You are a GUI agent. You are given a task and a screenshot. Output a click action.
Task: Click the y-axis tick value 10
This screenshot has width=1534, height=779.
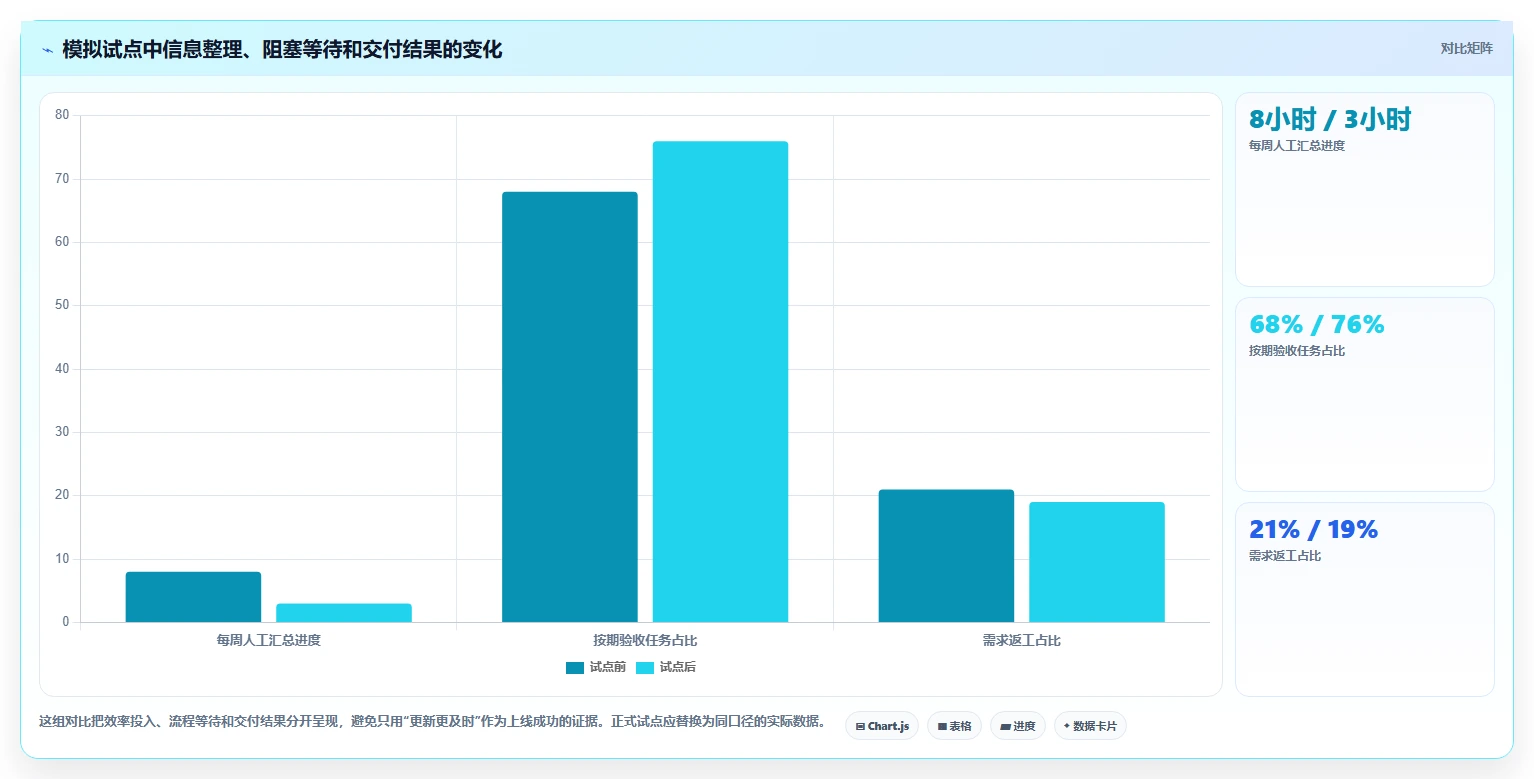click(62, 559)
